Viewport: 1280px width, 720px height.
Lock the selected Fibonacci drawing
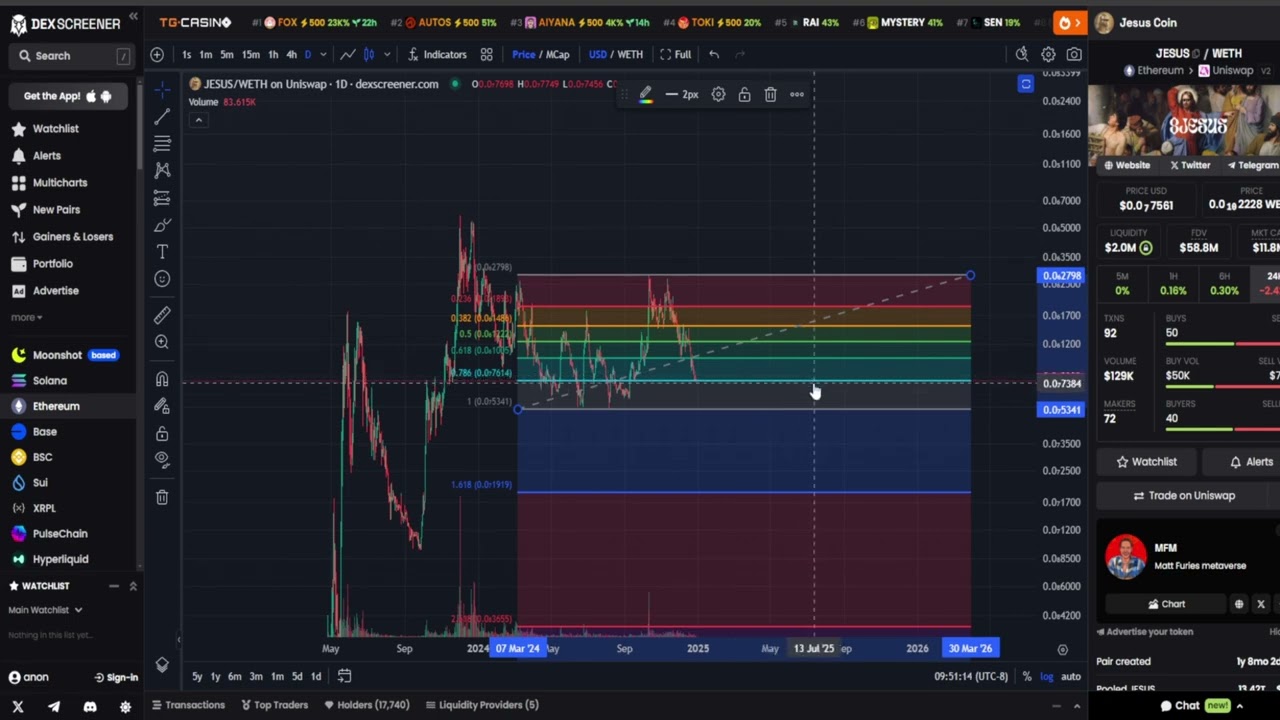point(744,94)
